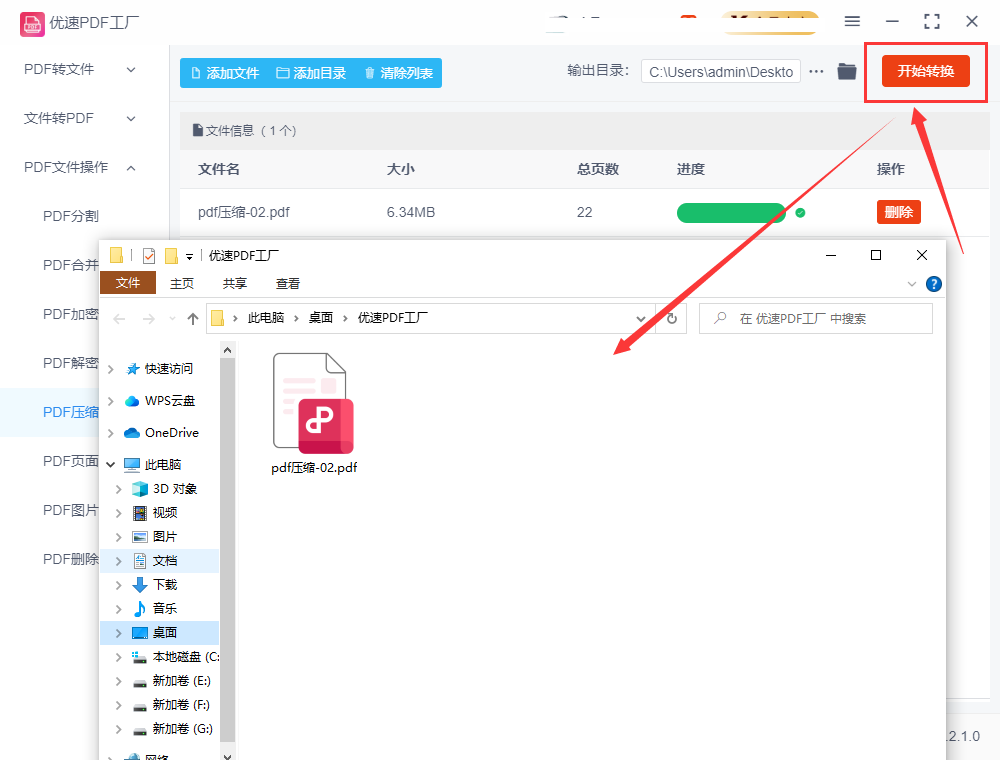Open the 主页 ribbon tab in File Explorer

click(182, 284)
